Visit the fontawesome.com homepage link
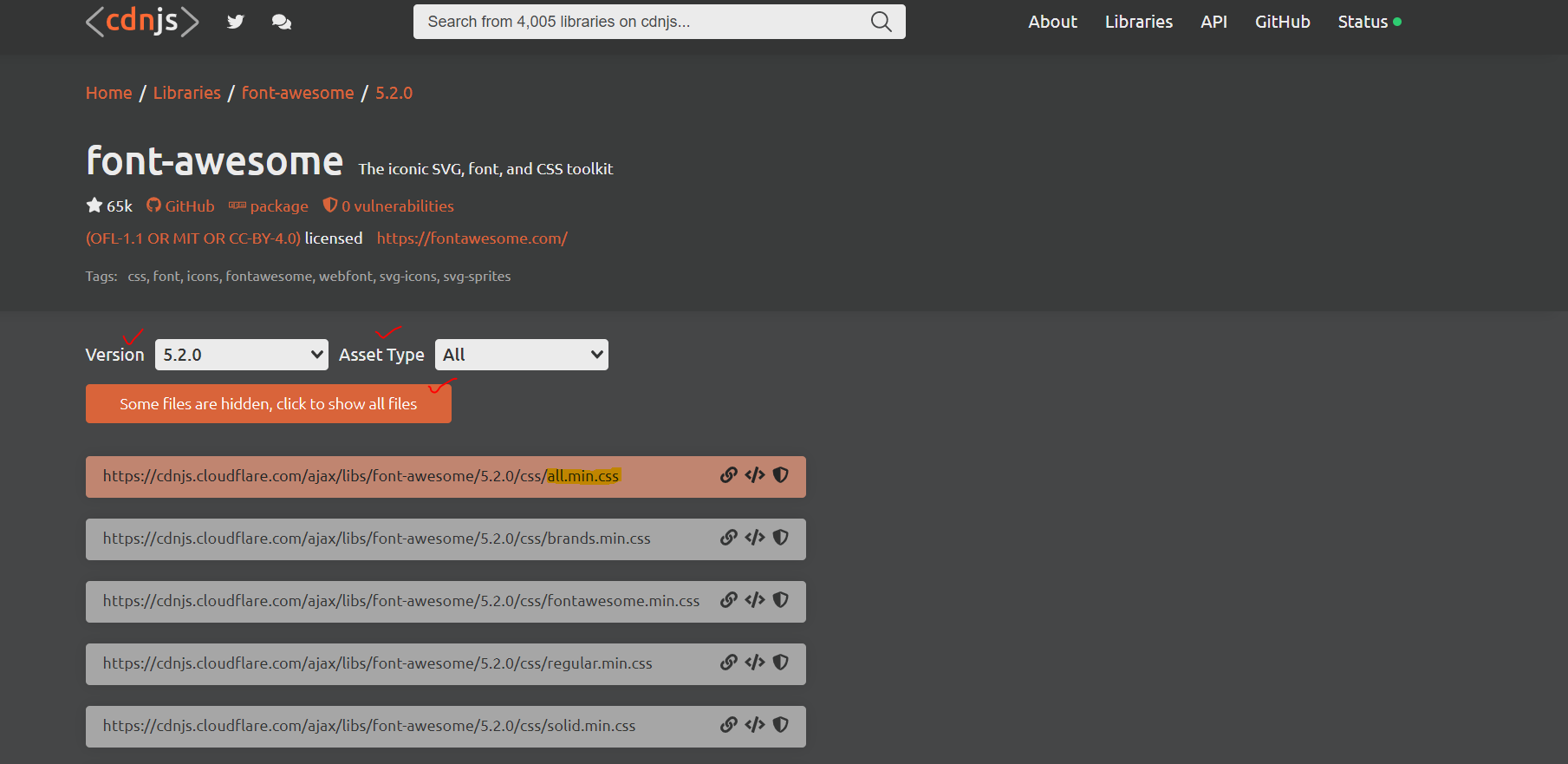The height and width of the screenshot is (764, 1568). [472, 238]
